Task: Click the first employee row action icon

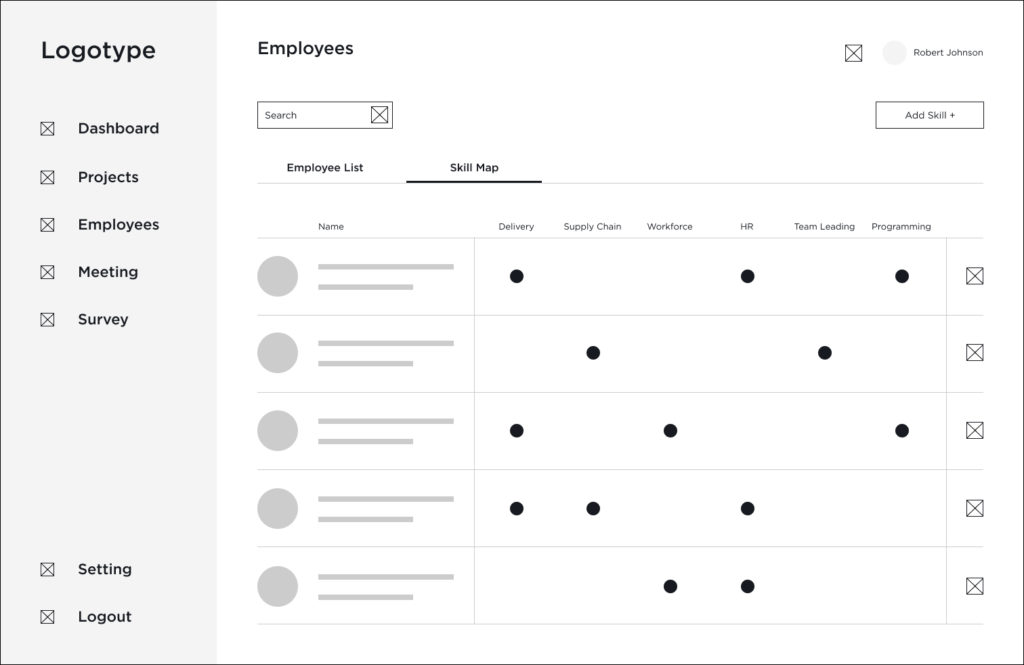Action: click(x=974, y=276)
